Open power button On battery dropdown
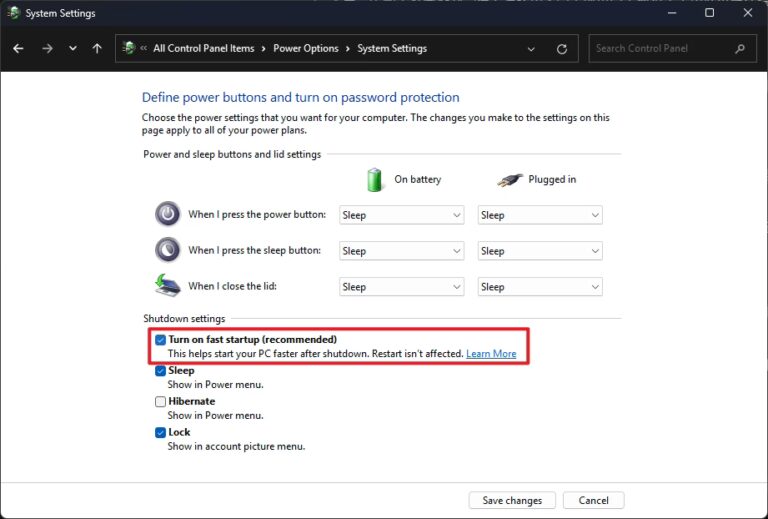 (x=402, y=215)
